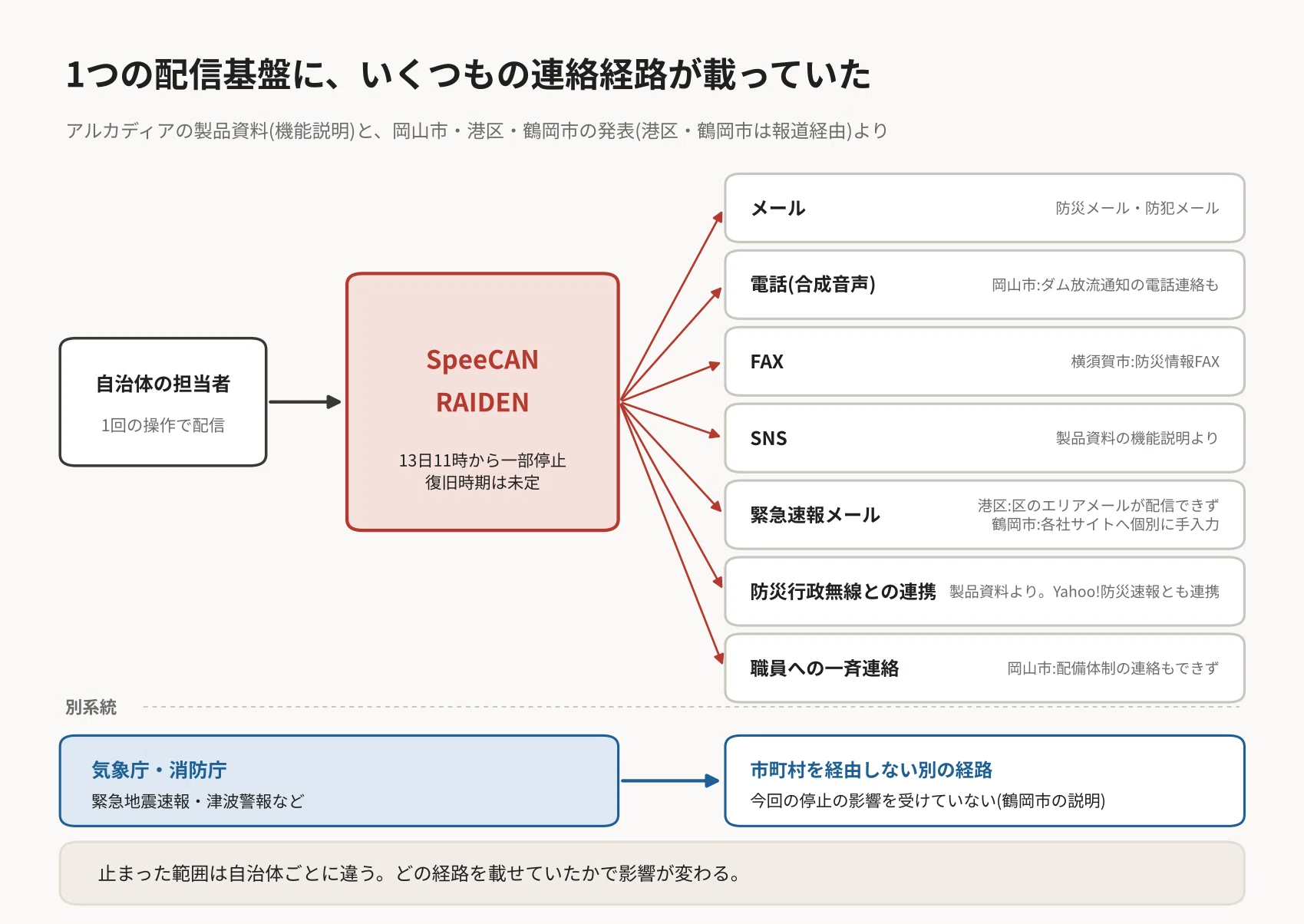The image size is (1304, 924).
Task: Click '今回の停止の影響を受けていない(鶴岡市の説明)' text
Action: pyautogui.click(x=928, y=800)
